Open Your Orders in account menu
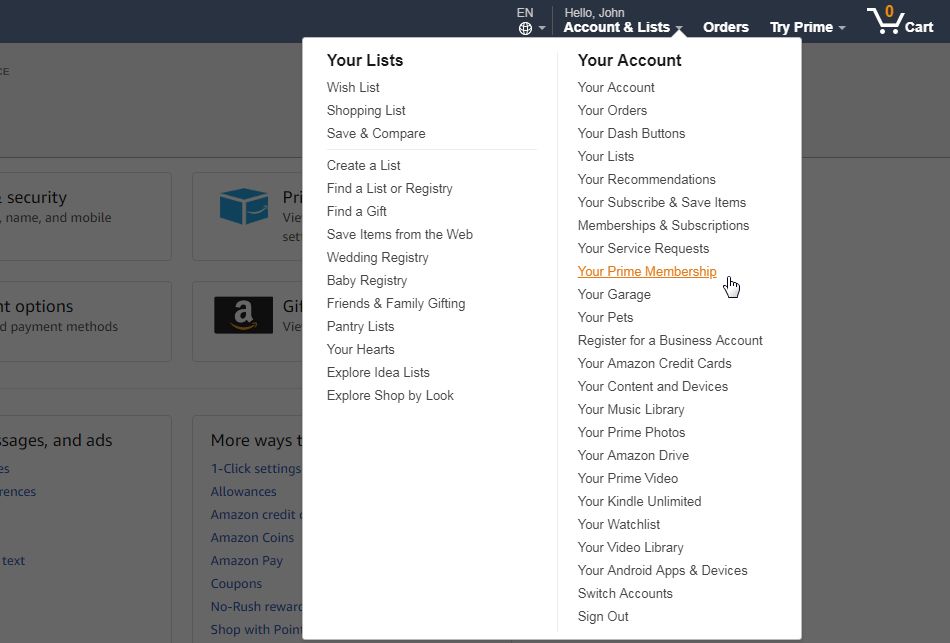The height and width of the screenshot is (643, 950). (612, 111)
